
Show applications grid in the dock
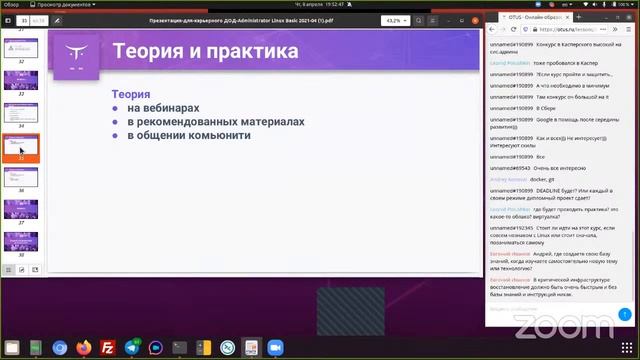coord(627,348)
